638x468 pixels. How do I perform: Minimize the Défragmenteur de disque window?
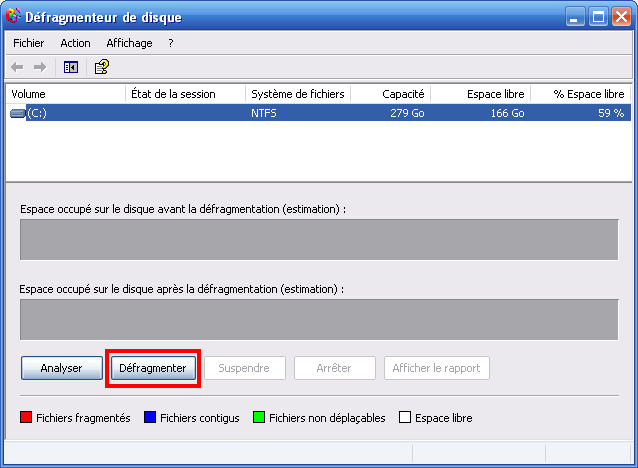click(574, 17)
